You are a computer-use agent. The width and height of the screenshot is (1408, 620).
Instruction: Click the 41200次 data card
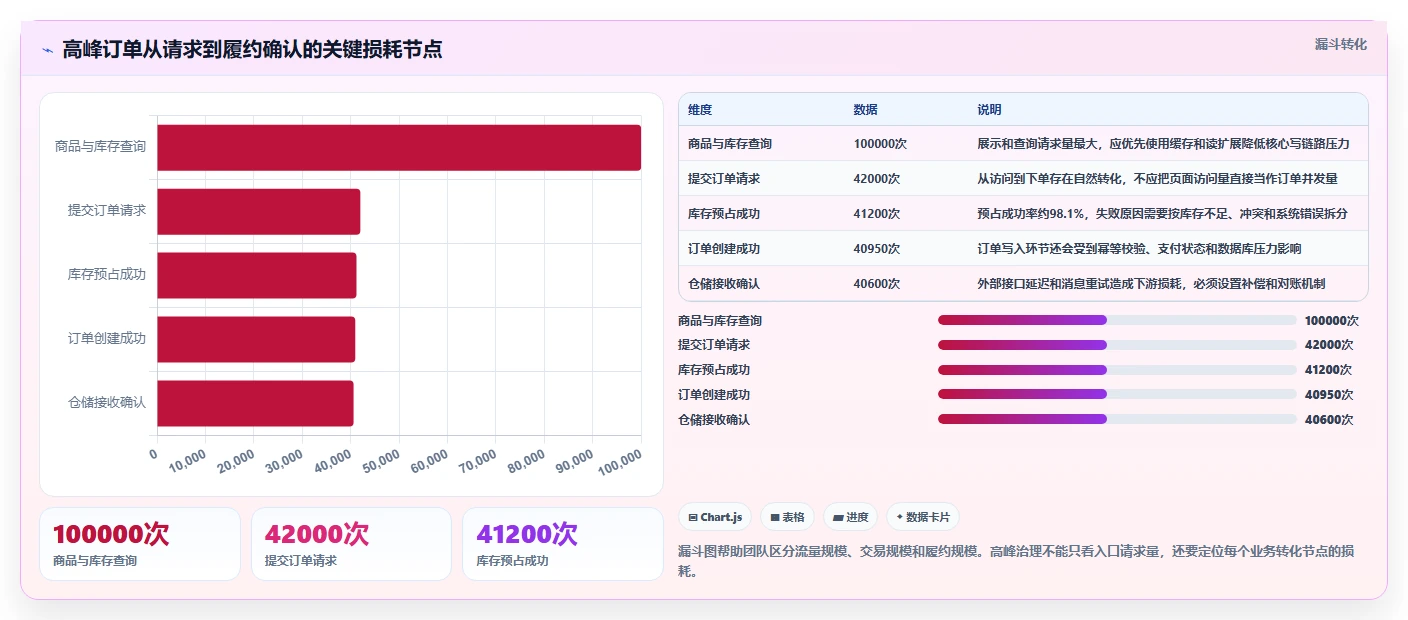point(563,544)
